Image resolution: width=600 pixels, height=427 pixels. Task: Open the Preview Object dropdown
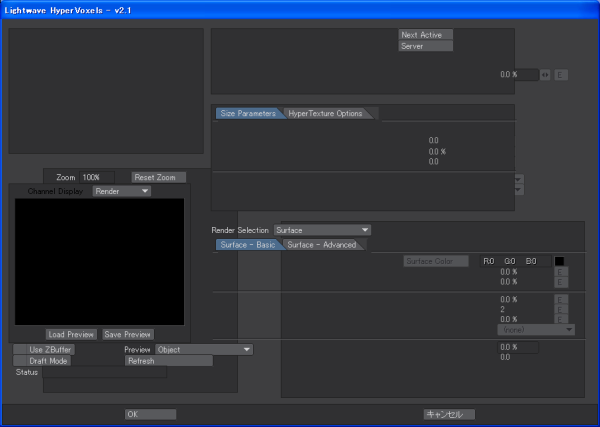(x=204, y=349)
